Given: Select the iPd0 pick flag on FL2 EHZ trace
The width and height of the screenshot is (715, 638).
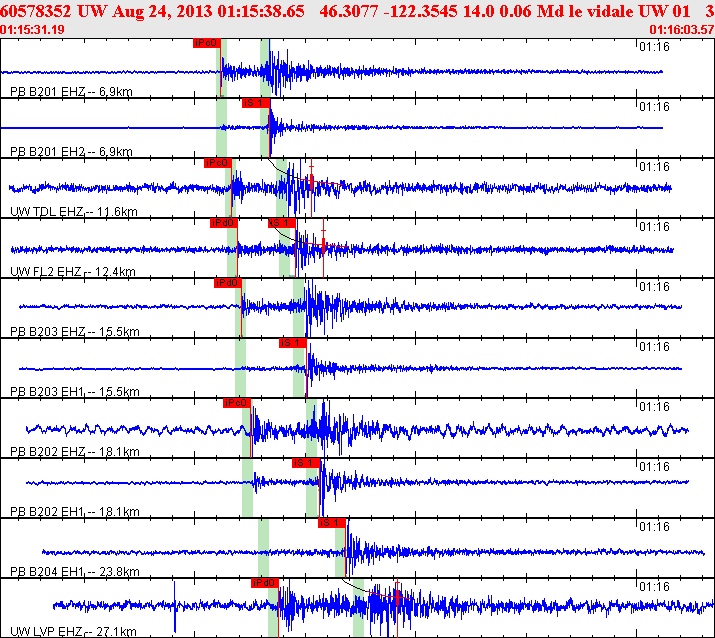Looking at the screenshot, I should 224,223.
